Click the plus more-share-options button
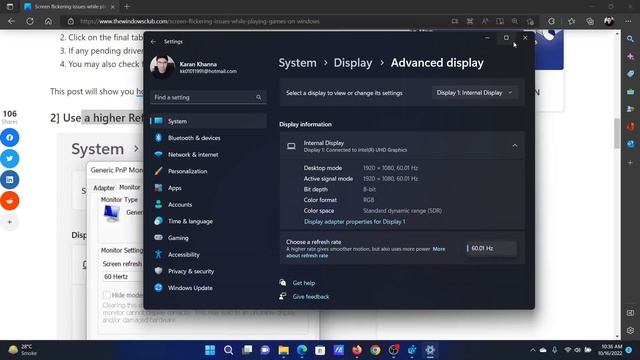The height and width of the screenshot is (360, 640). pyautogui.click(x=10, y=222)
